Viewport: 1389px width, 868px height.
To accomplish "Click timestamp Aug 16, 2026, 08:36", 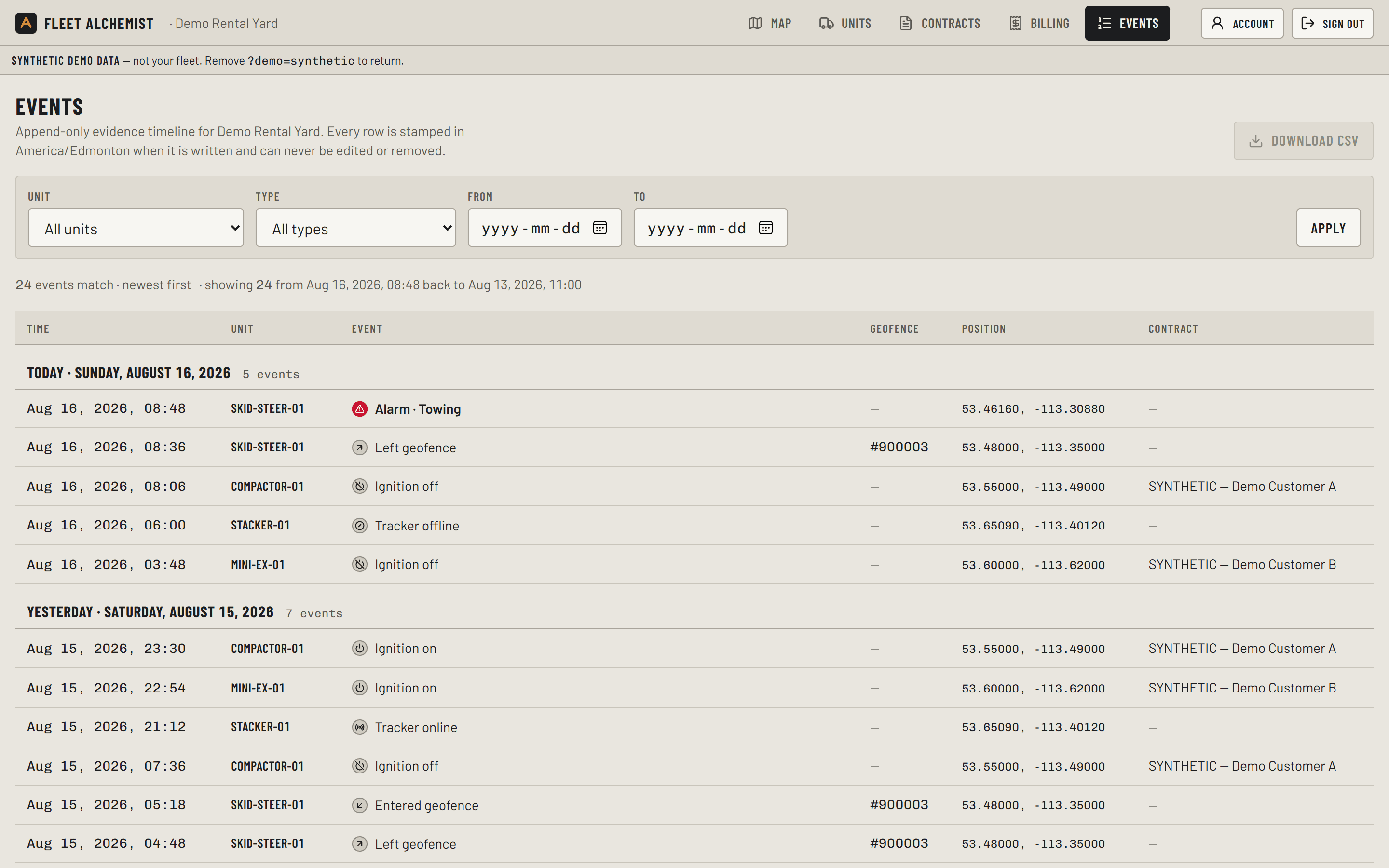I will click(x=106, y=447).
